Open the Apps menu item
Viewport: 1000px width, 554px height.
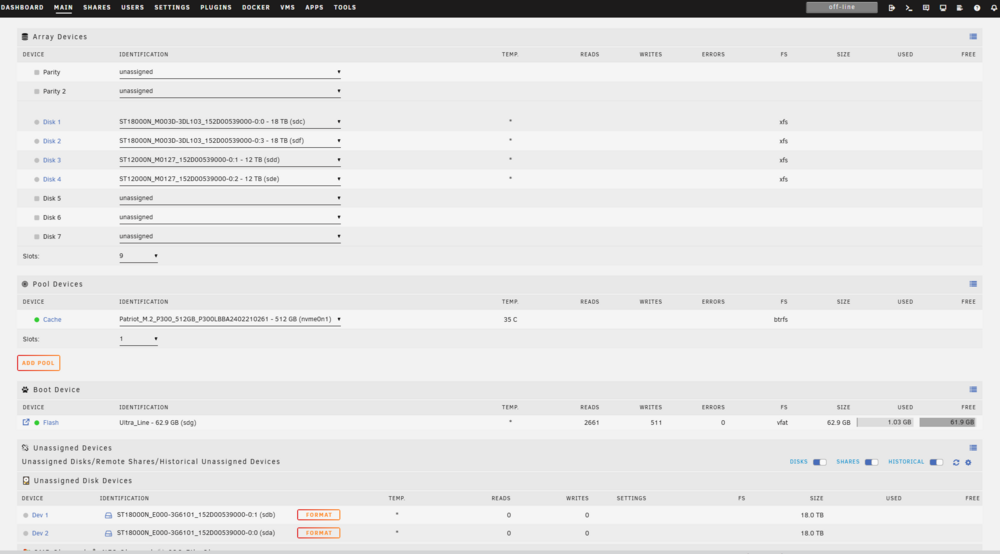[x=314, y=8]
